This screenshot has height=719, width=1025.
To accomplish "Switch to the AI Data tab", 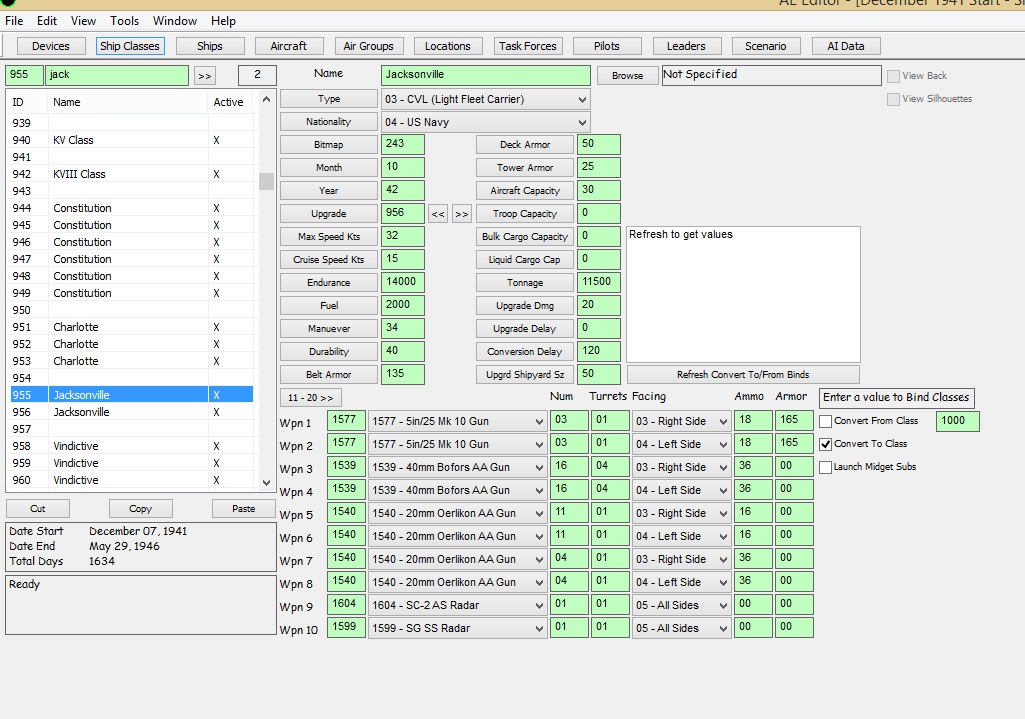I will (x=845, y=46).
